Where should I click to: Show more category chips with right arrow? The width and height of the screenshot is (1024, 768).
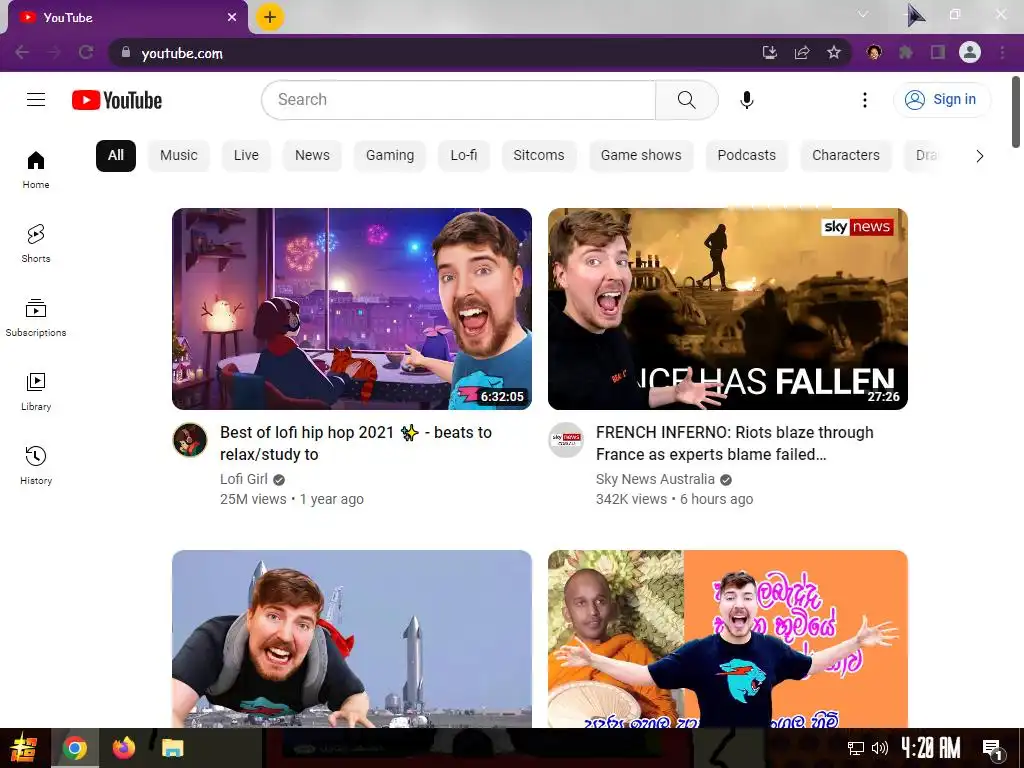pyautogui.click(x=979, y=155)
